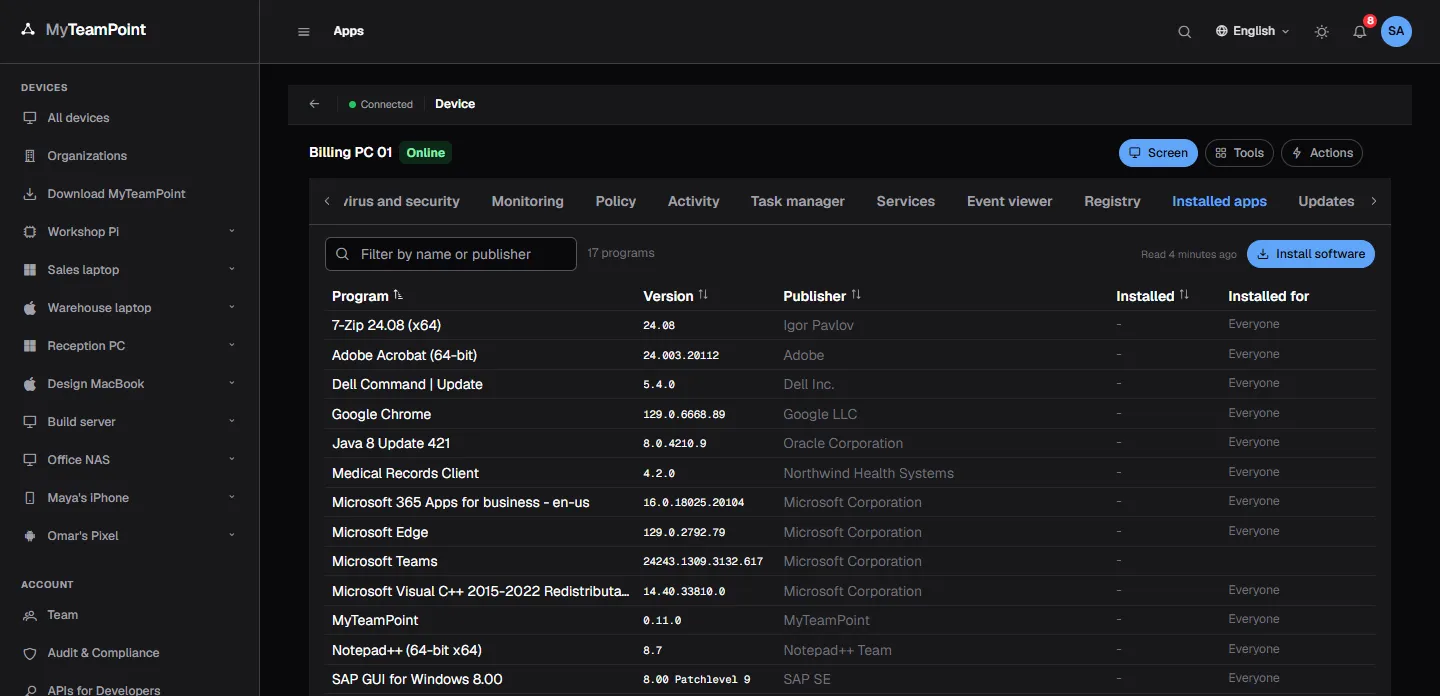Click the Audit & Compliance shield icon
Viewport: 1440px width, 696px height.
tap(29, 653)
